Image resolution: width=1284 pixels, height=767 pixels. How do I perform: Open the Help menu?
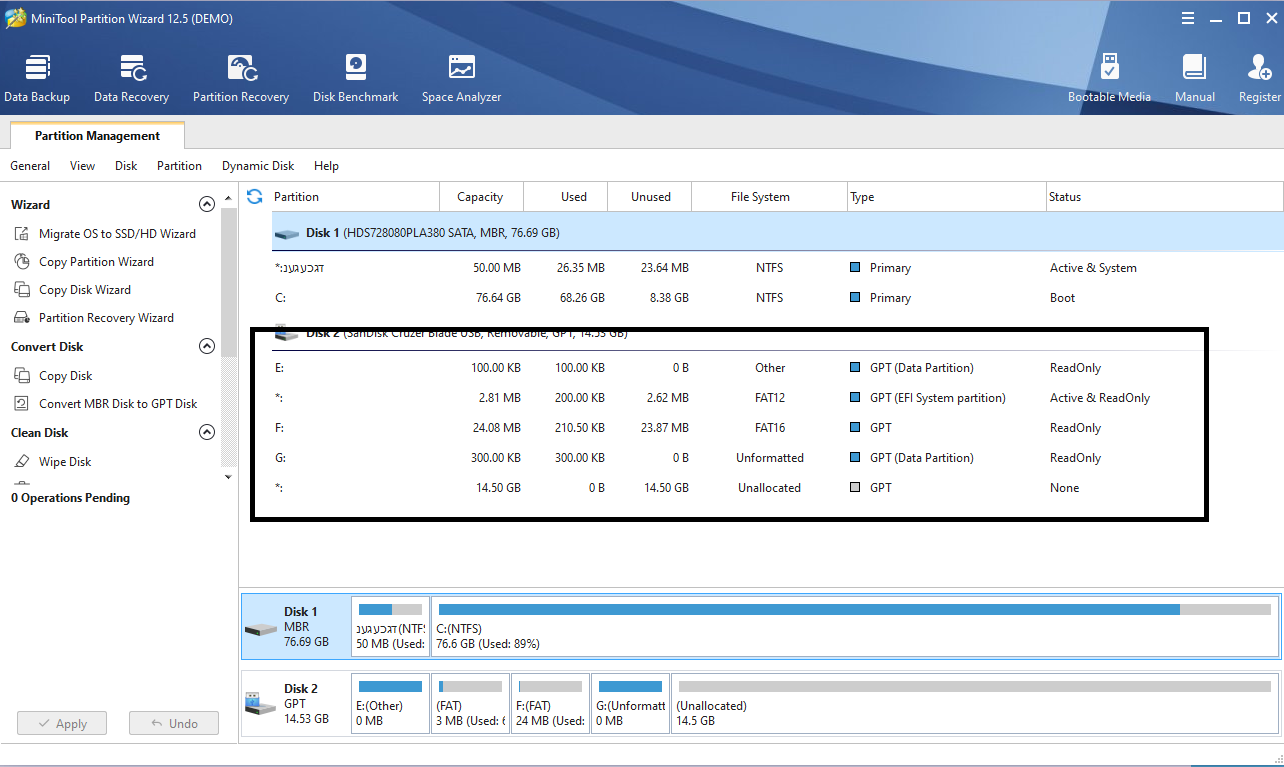[x=326, y=166]
